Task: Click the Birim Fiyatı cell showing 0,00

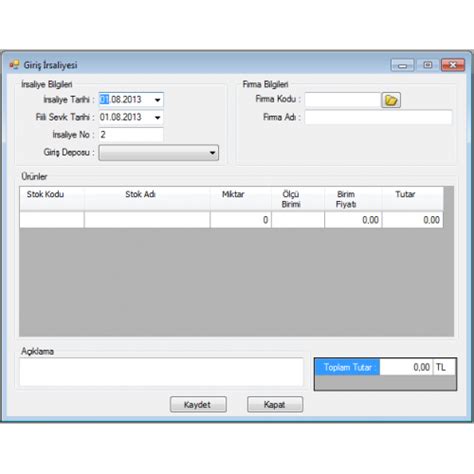Action: (x=353, y=220)
